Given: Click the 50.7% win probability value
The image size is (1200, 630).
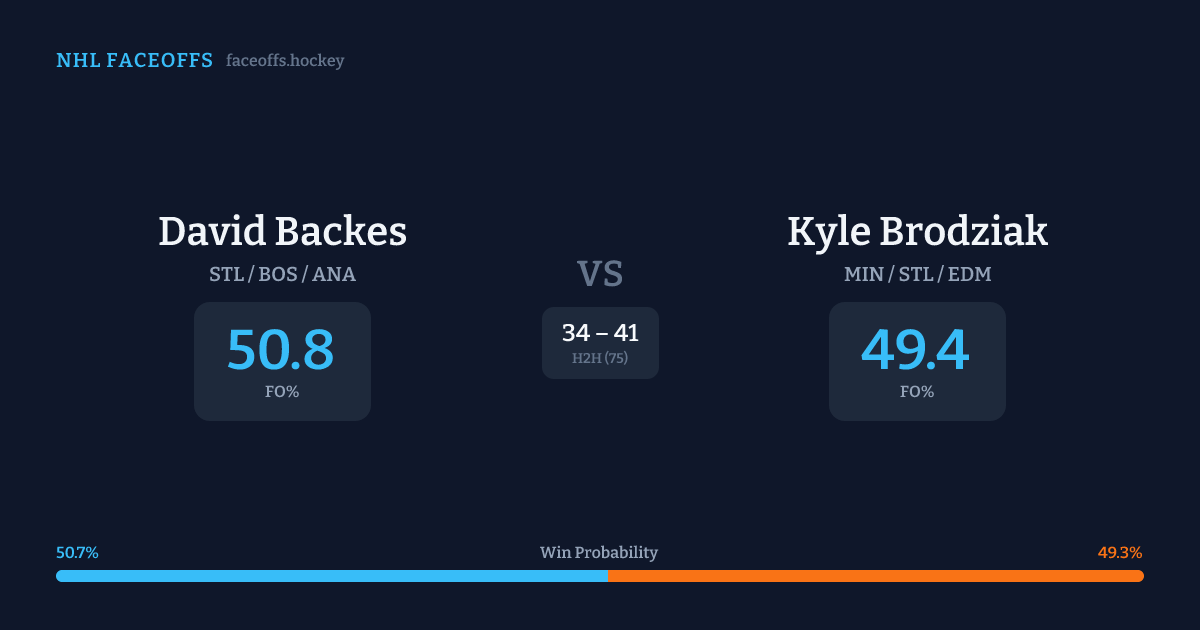Looking at the screenshot, I should click(x=77, y=553).
